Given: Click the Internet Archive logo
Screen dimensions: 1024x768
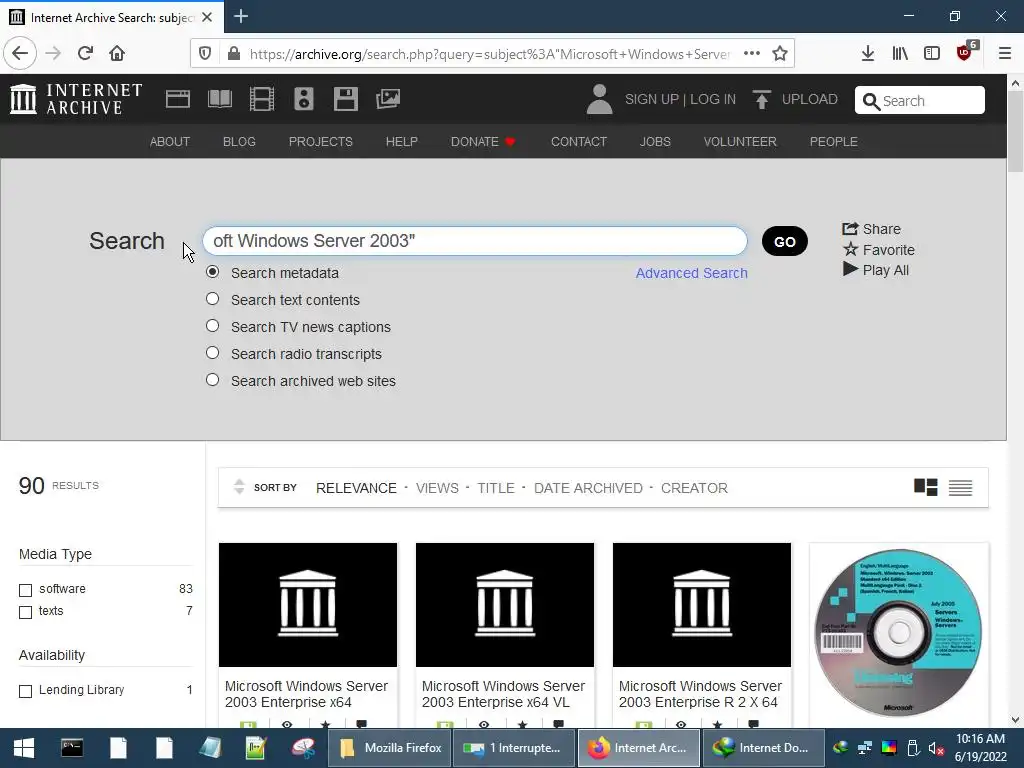Looking at the screenshot, I should pyautogui.click(x=76, y=99).
